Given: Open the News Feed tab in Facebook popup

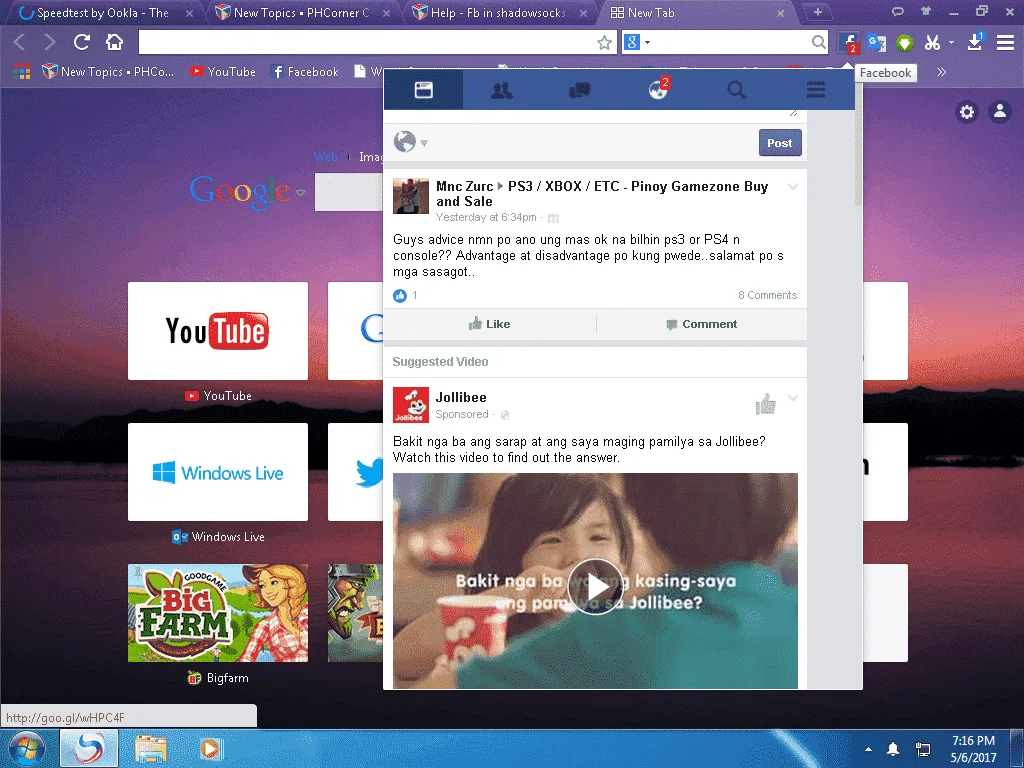Looking at the screenshot, I should pos(423,89).
